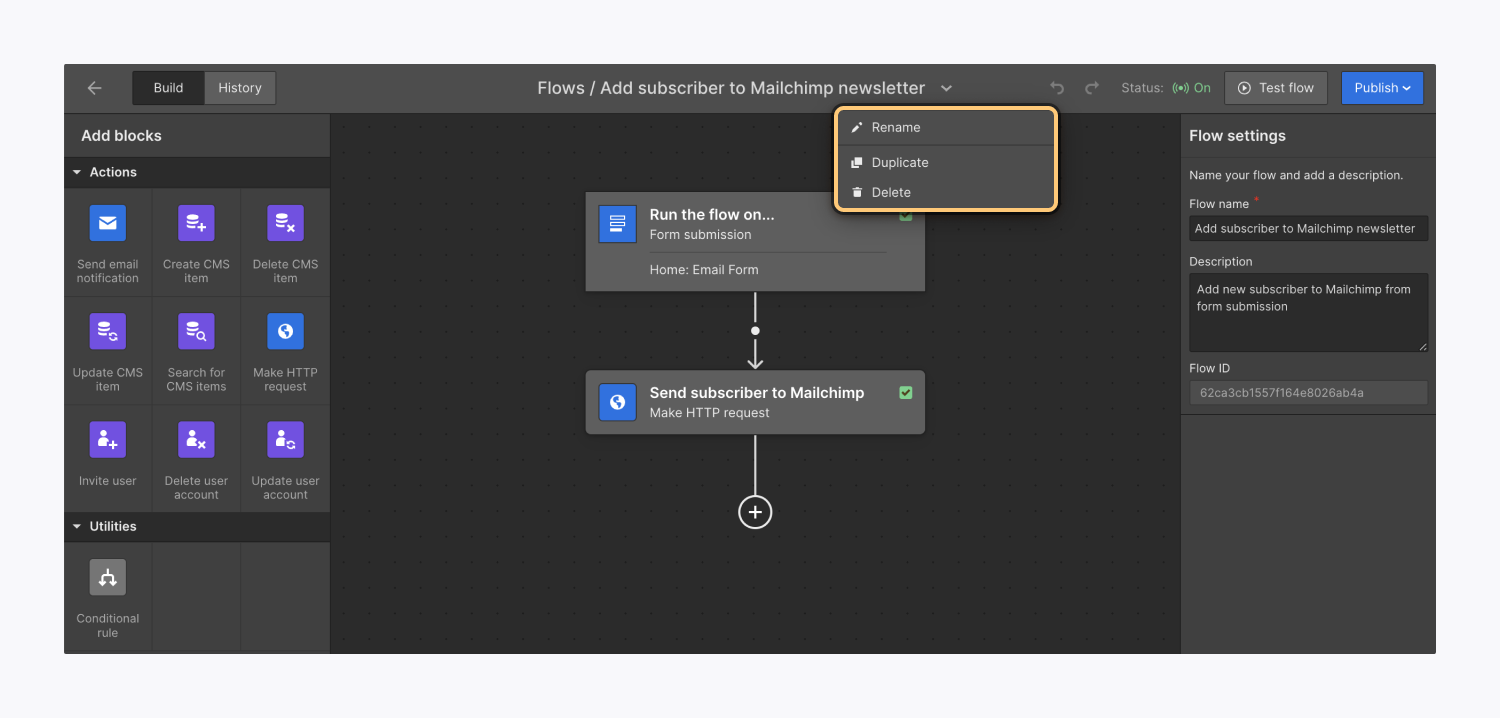Select the Make HTTP request action
The width and height of the screenshot is (1500, 718).
click(x=285, y=349)
